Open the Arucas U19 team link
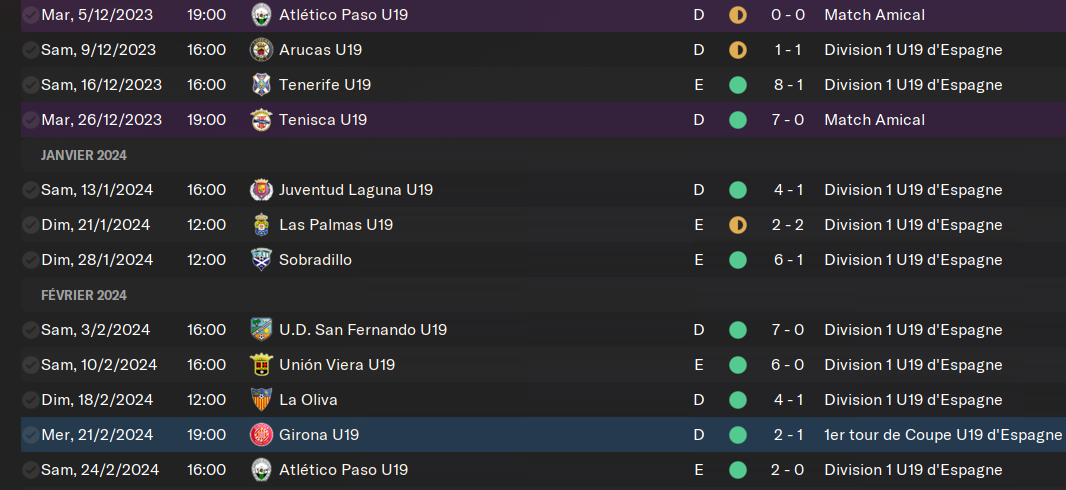1066x490 pixels. (320, 50)
